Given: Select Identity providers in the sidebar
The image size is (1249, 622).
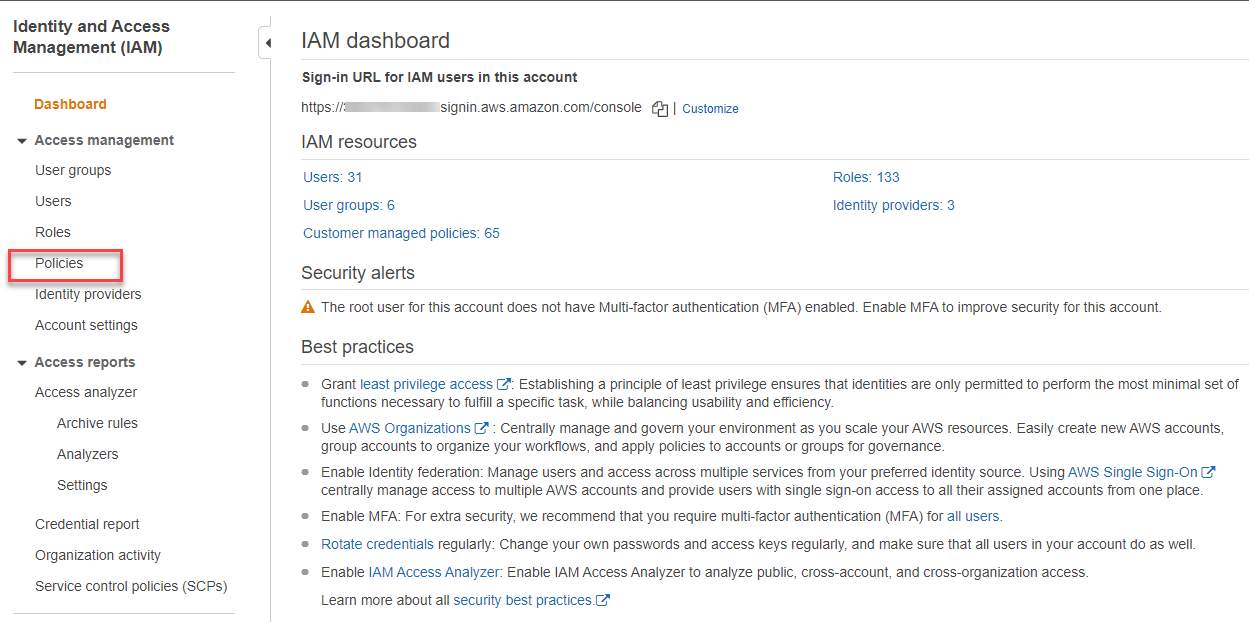Looking at the screenshot, I should coord(88,294).
